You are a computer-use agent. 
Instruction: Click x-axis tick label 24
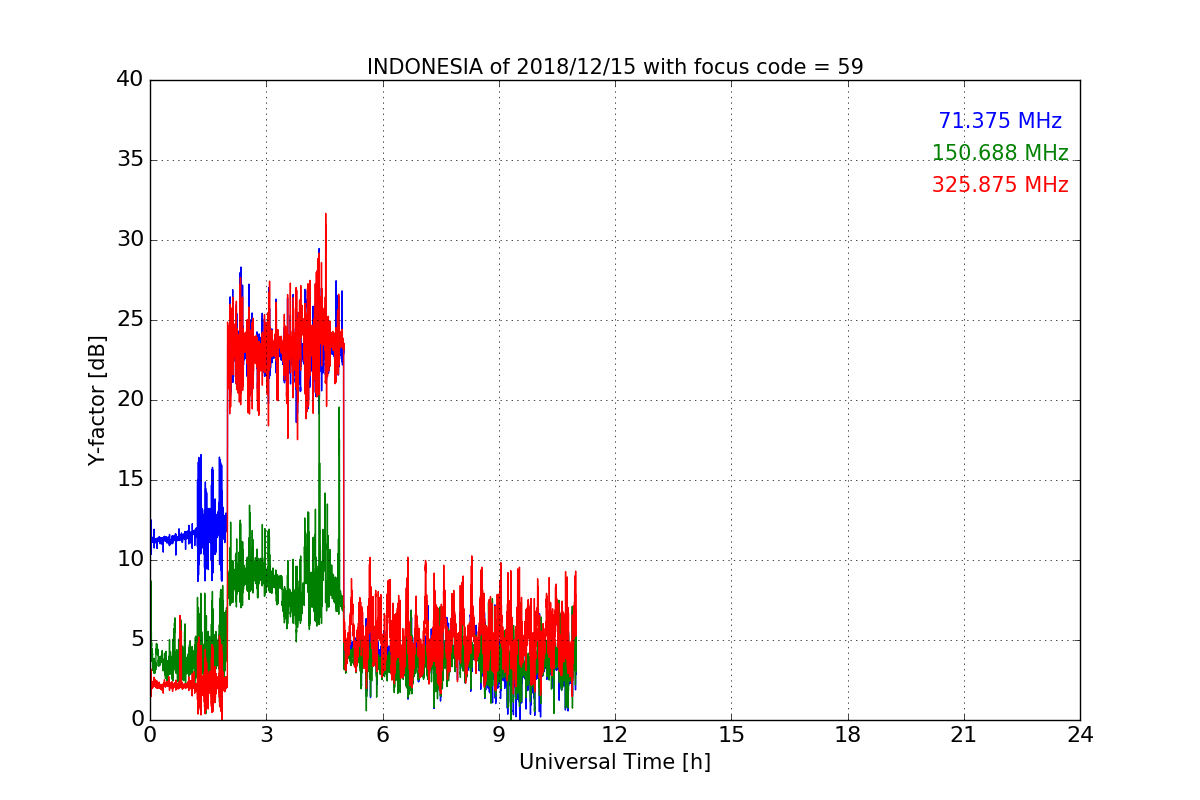pyautogui.click(x=1080, y=735)
